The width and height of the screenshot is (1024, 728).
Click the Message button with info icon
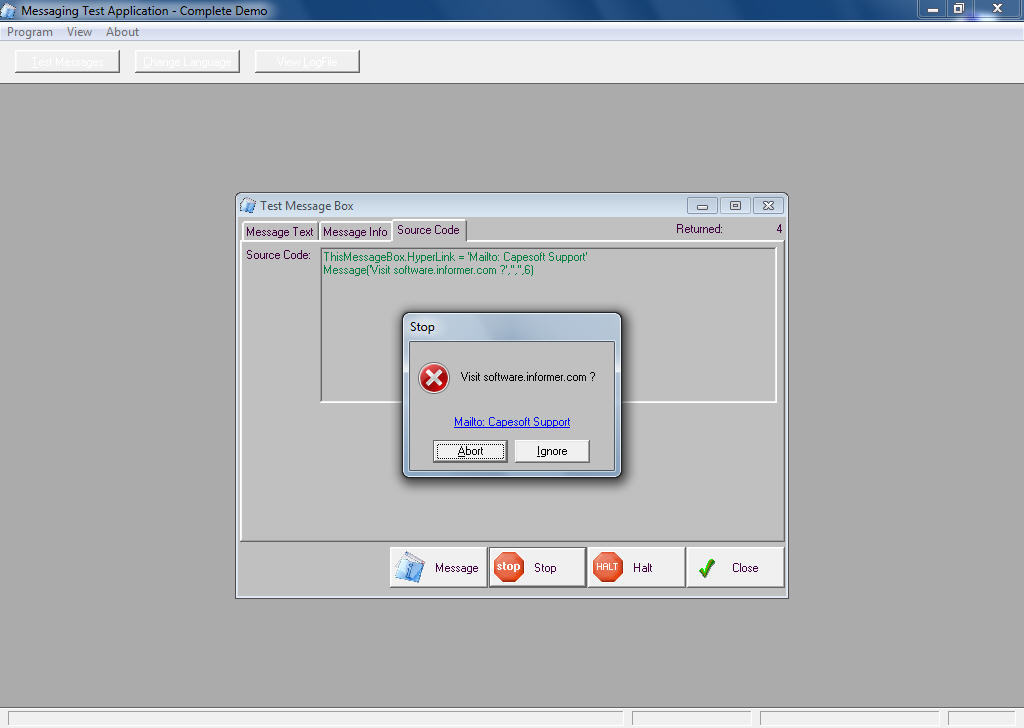coord(438,567)
